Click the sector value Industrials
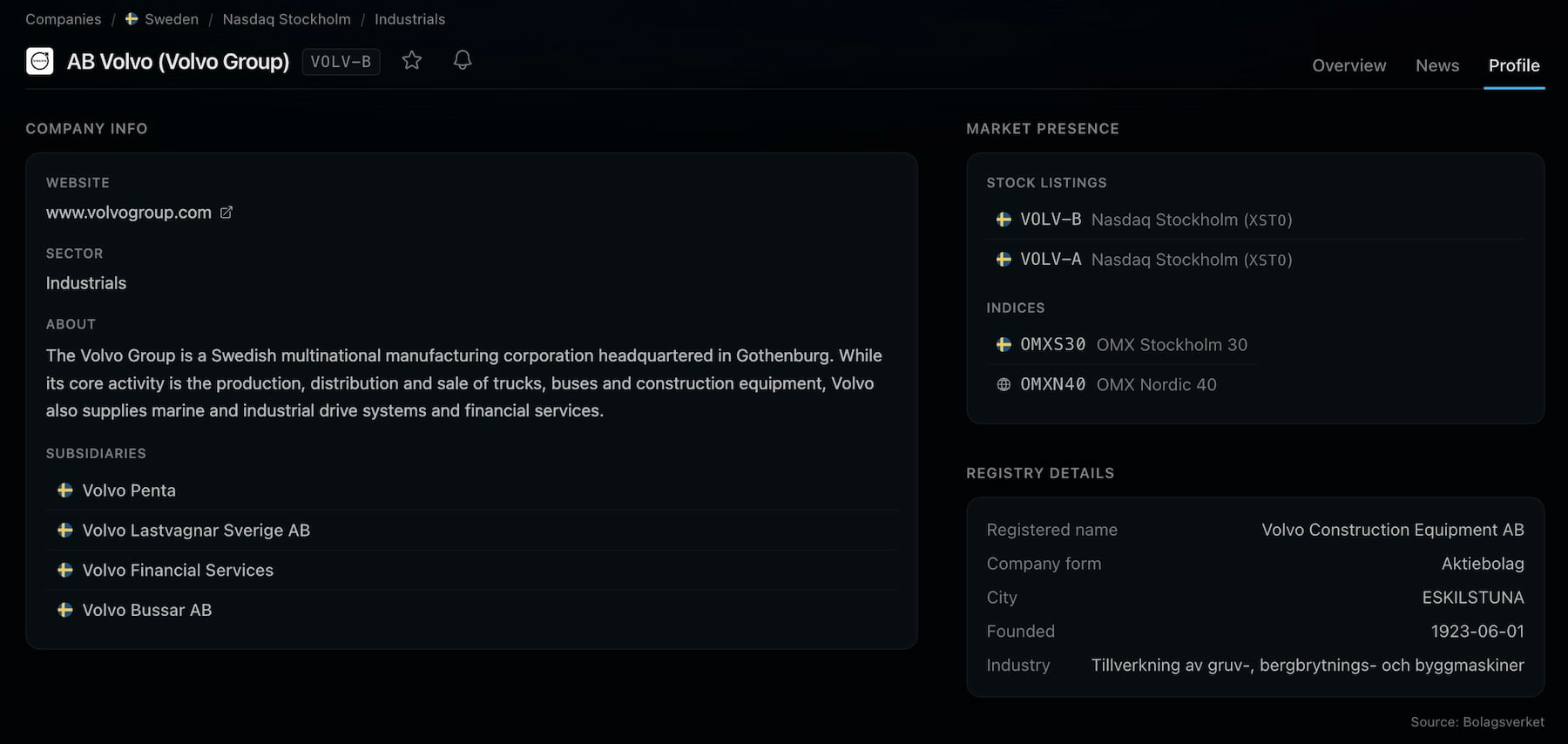This screenshot has width=1568, height=744. point(86,283)
